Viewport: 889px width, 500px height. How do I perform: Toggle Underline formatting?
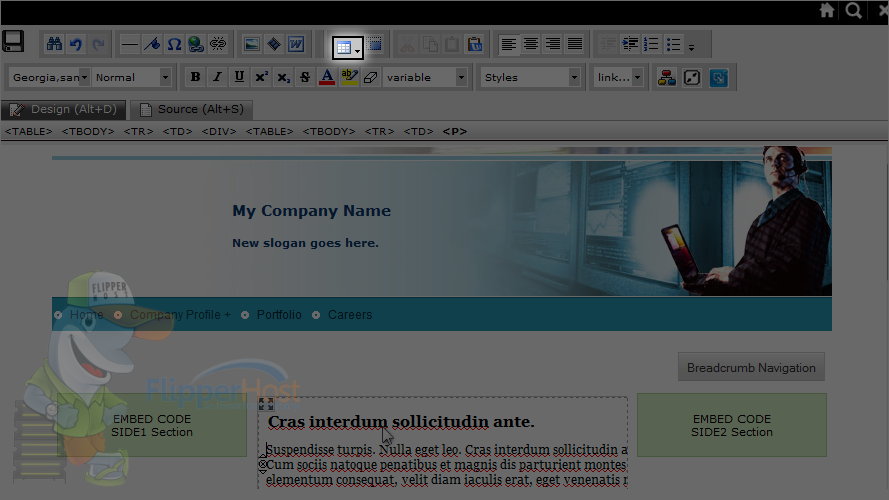pos(239,77)
